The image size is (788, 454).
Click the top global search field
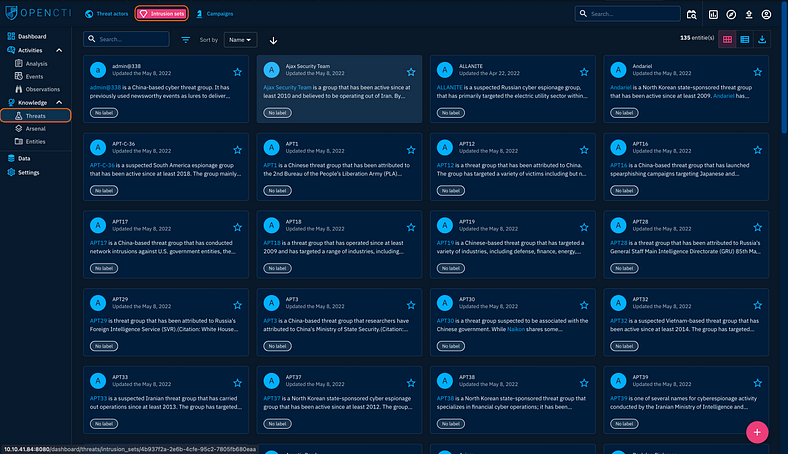627,14
